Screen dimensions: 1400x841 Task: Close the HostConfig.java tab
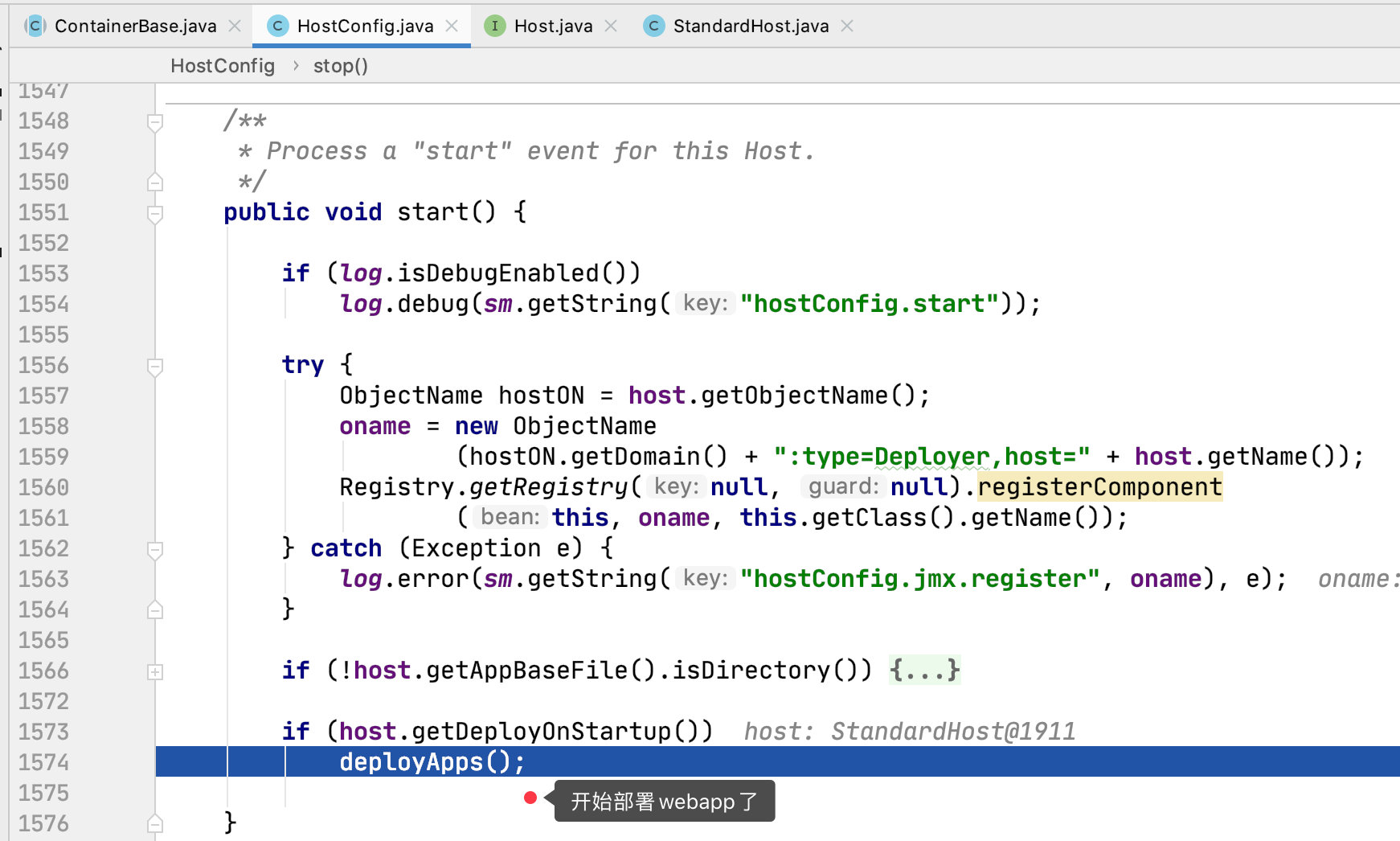452,26
